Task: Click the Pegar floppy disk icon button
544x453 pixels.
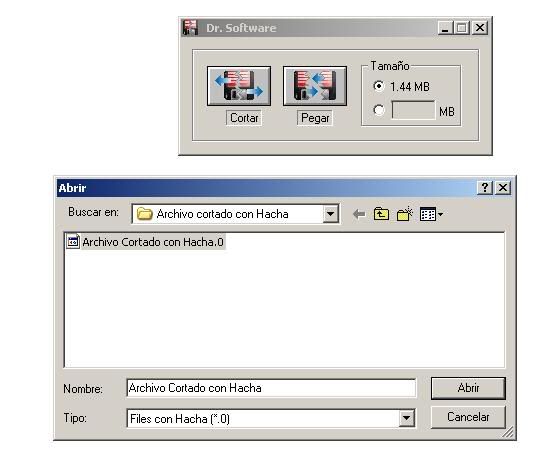Action: coord(315,86)
